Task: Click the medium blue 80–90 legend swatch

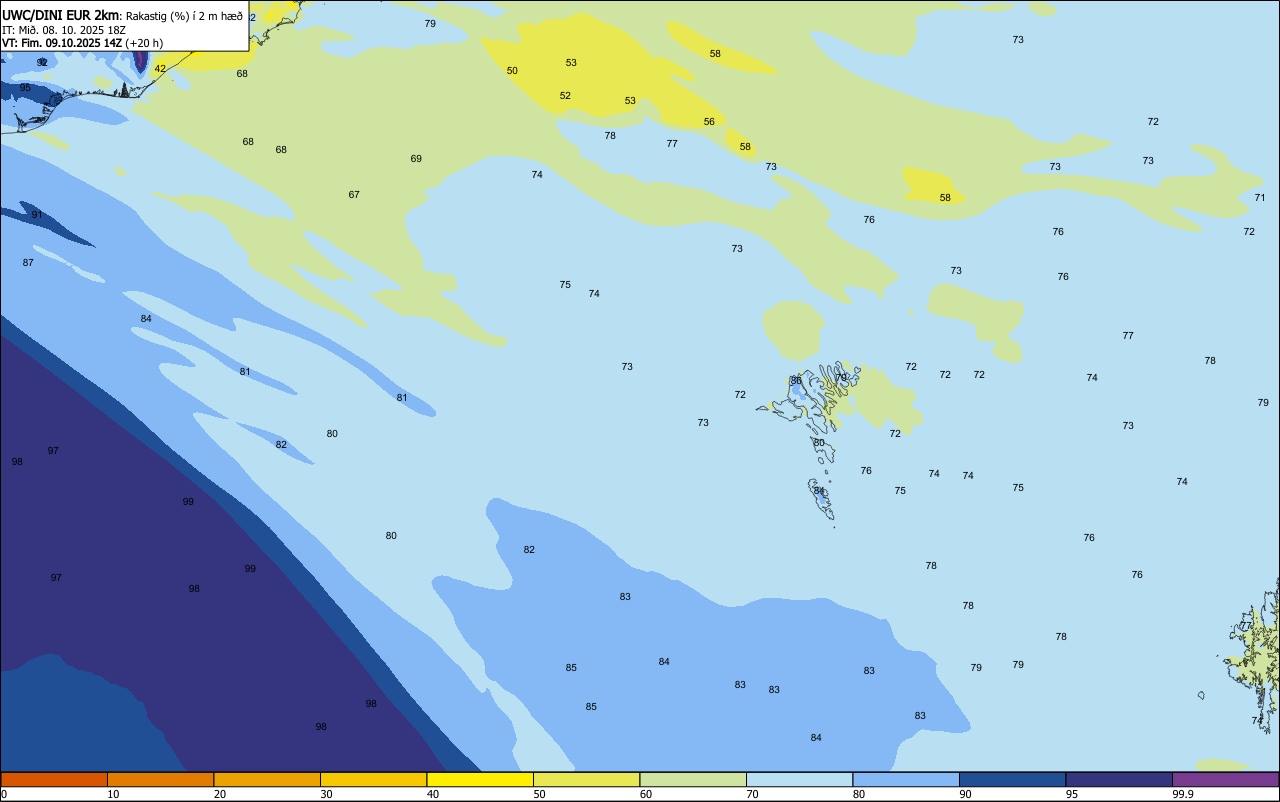Action: [906, 779]
